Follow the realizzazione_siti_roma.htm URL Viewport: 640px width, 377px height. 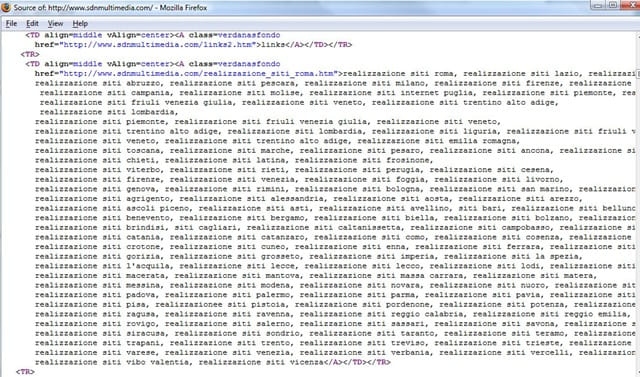coord(199,74)
